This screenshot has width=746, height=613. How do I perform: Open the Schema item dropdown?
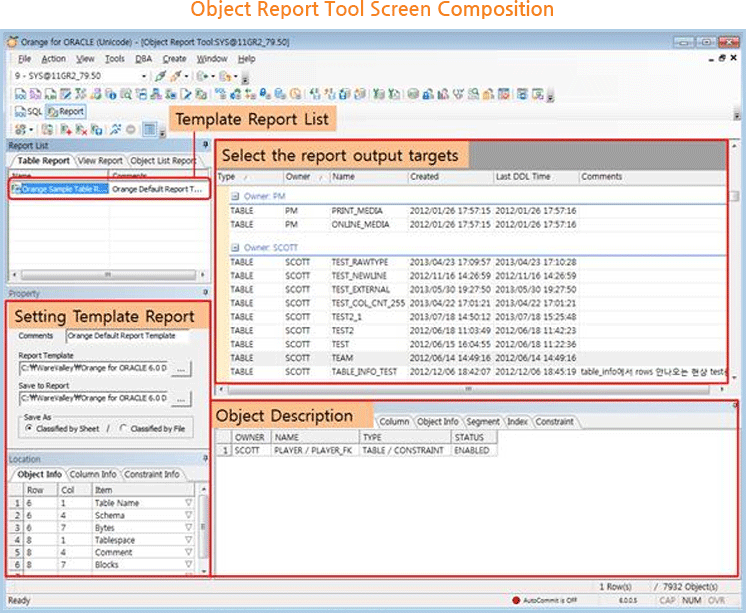[x=188, y=515]
